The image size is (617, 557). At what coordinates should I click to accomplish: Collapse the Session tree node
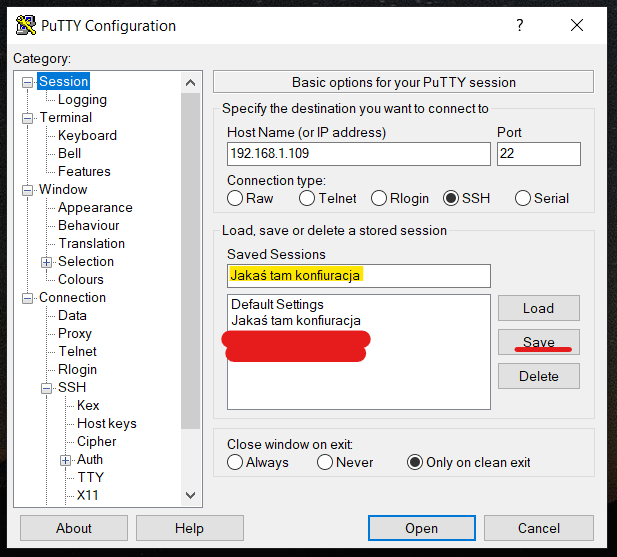[28, 82]
